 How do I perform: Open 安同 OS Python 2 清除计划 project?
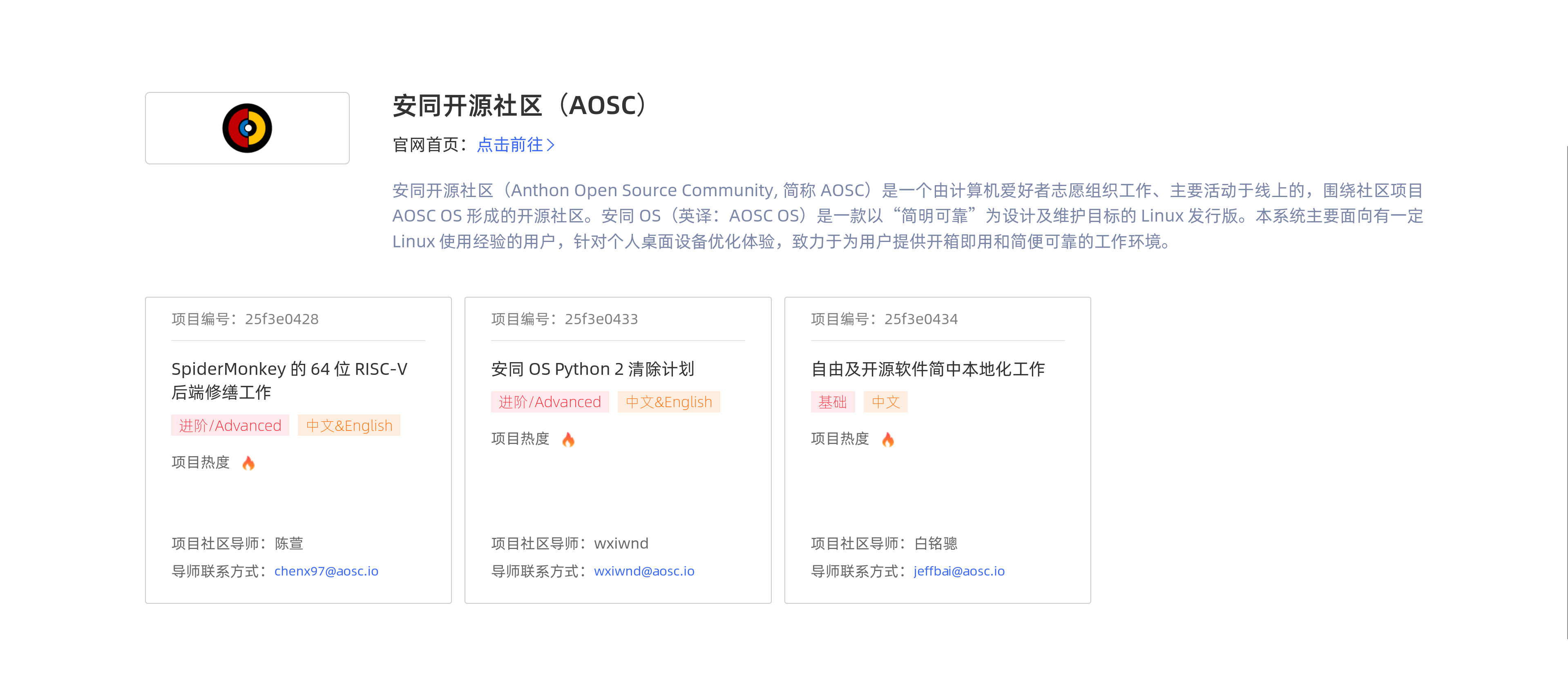[592, 369]
